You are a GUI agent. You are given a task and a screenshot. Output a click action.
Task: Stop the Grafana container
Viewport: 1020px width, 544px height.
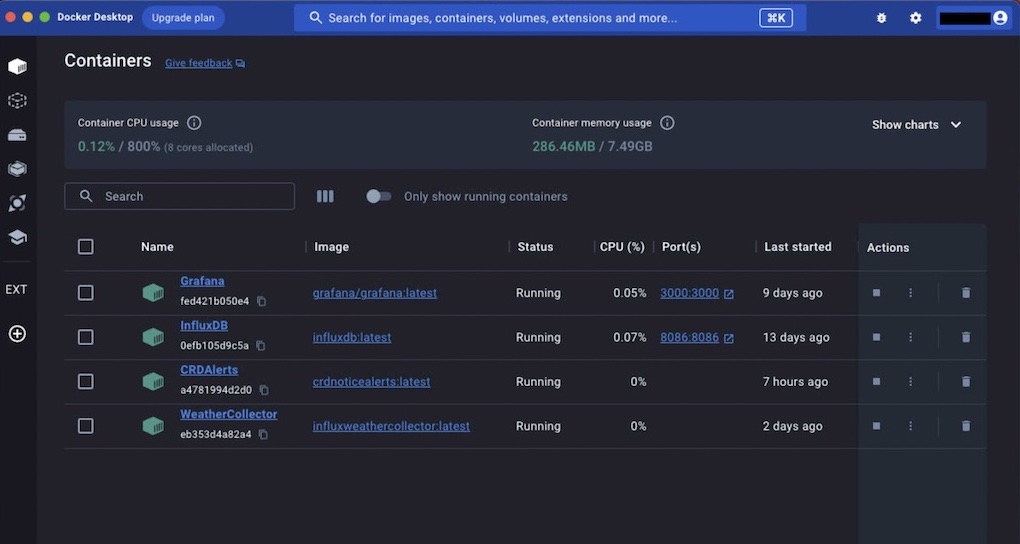click(876, 293)
